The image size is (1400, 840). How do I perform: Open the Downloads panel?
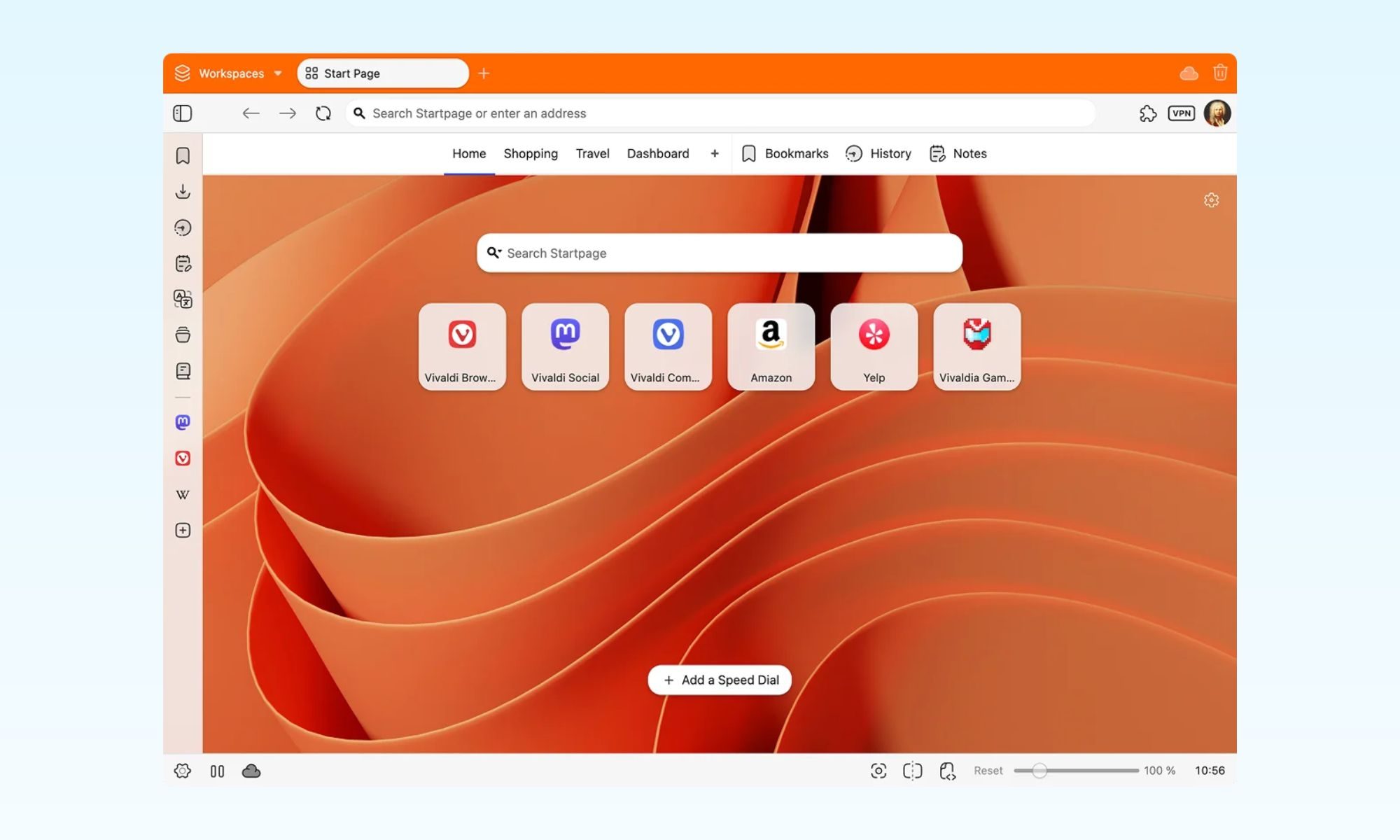click(183, 191)
